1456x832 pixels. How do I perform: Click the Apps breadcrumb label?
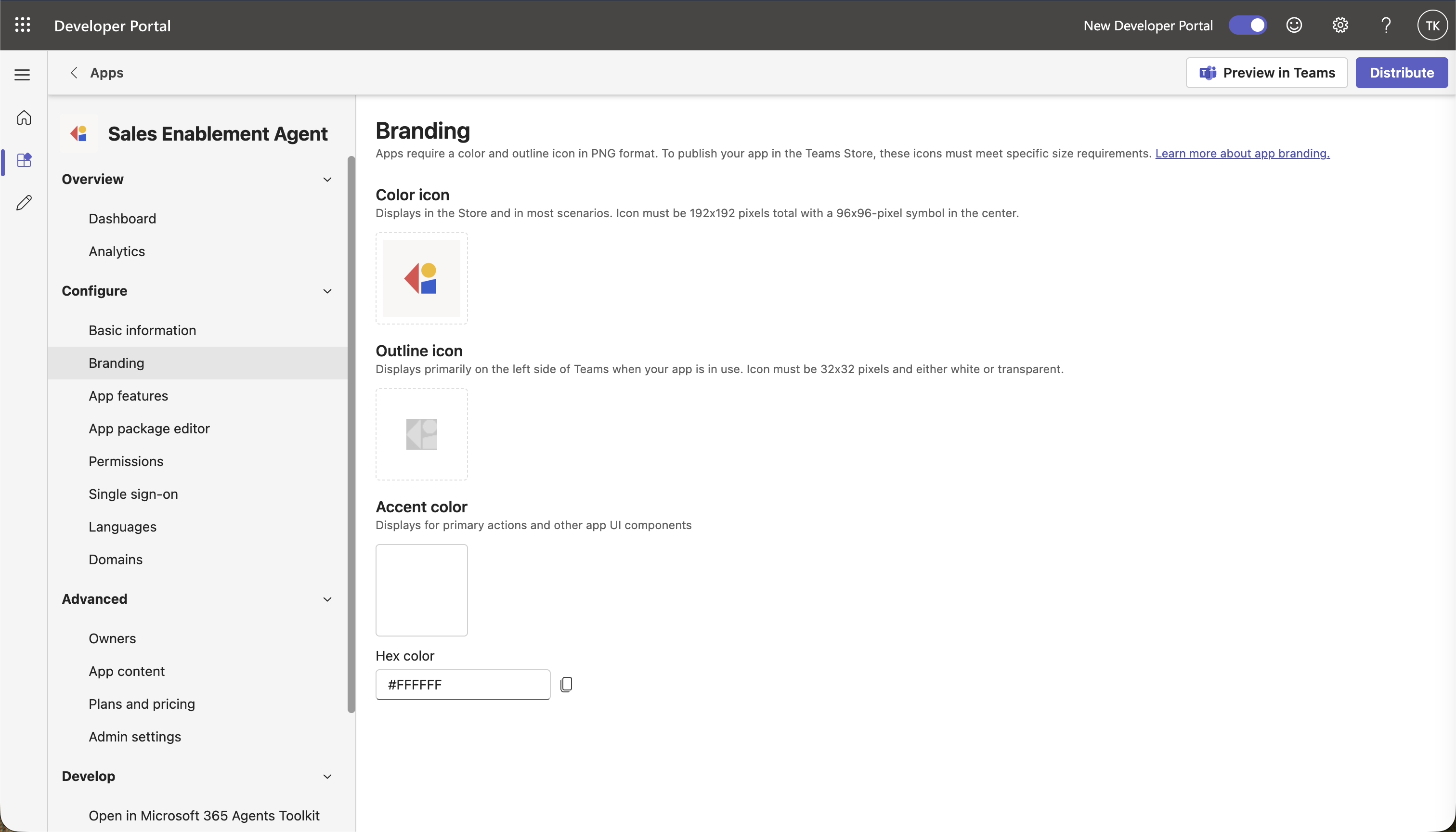coord(107,73)
